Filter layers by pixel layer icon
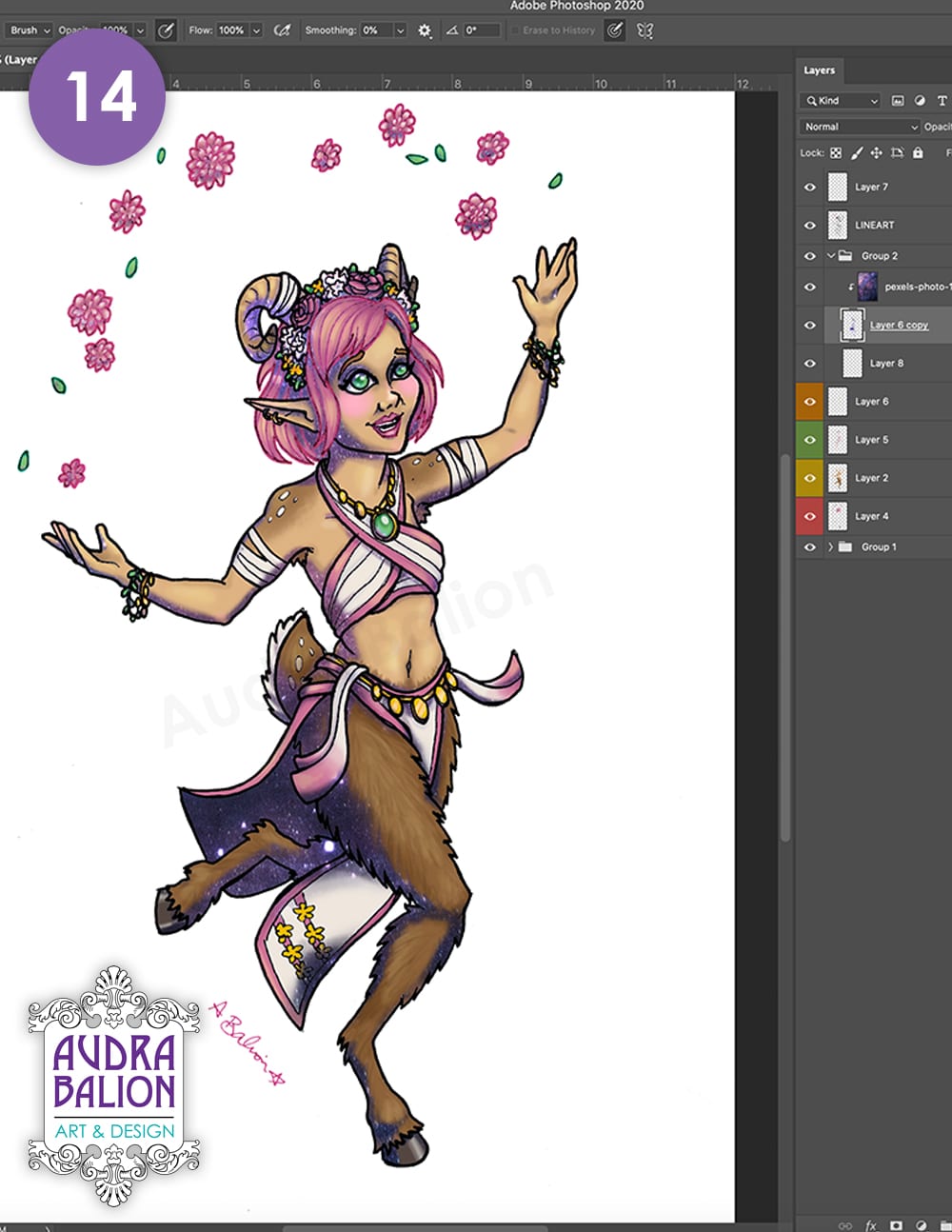952x1232 pixels. tap(898, 100)
